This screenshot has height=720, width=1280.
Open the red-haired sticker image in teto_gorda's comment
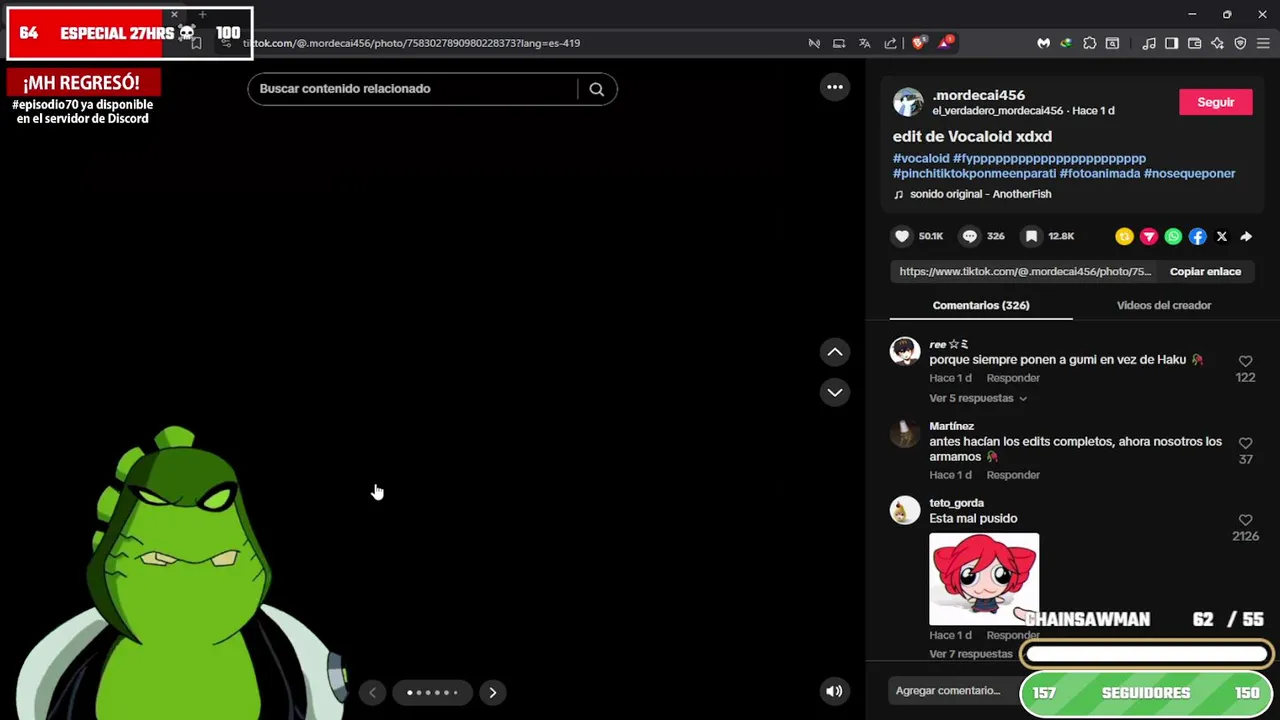(x=984, y=579)
